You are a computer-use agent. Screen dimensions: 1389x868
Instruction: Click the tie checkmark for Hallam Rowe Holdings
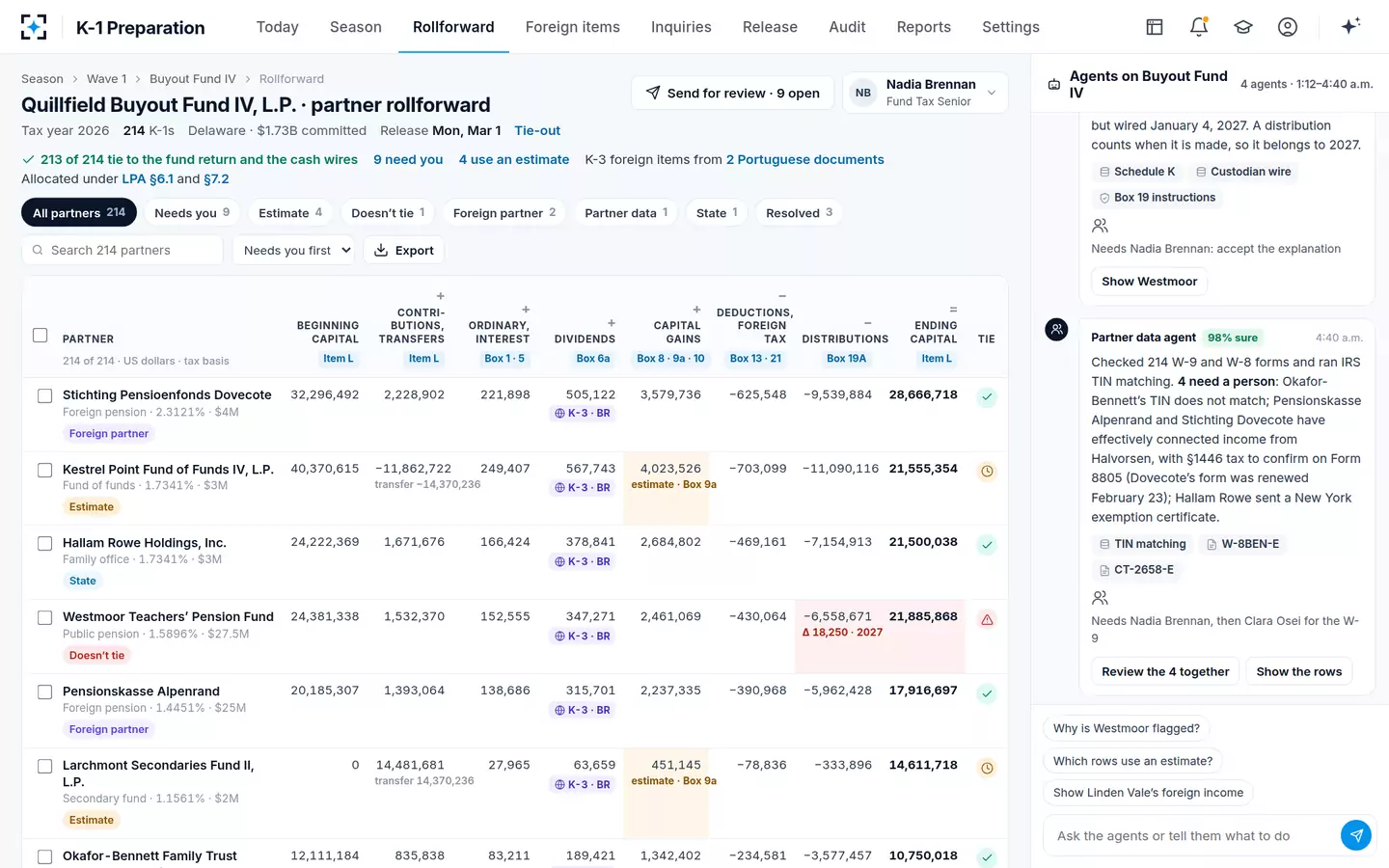987,545
